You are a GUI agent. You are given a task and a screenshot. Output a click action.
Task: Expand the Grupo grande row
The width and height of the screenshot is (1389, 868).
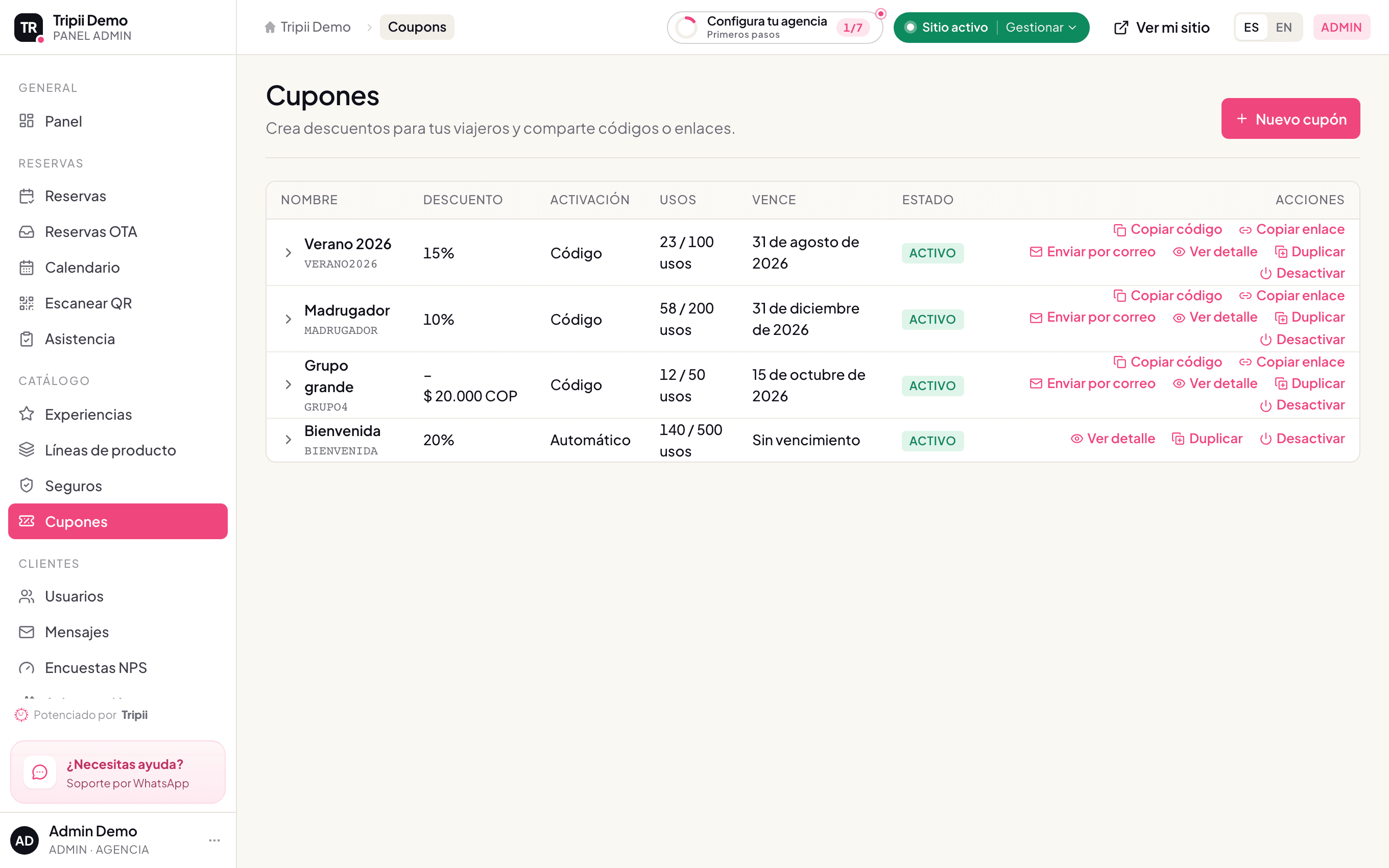[x=288, y=384]
